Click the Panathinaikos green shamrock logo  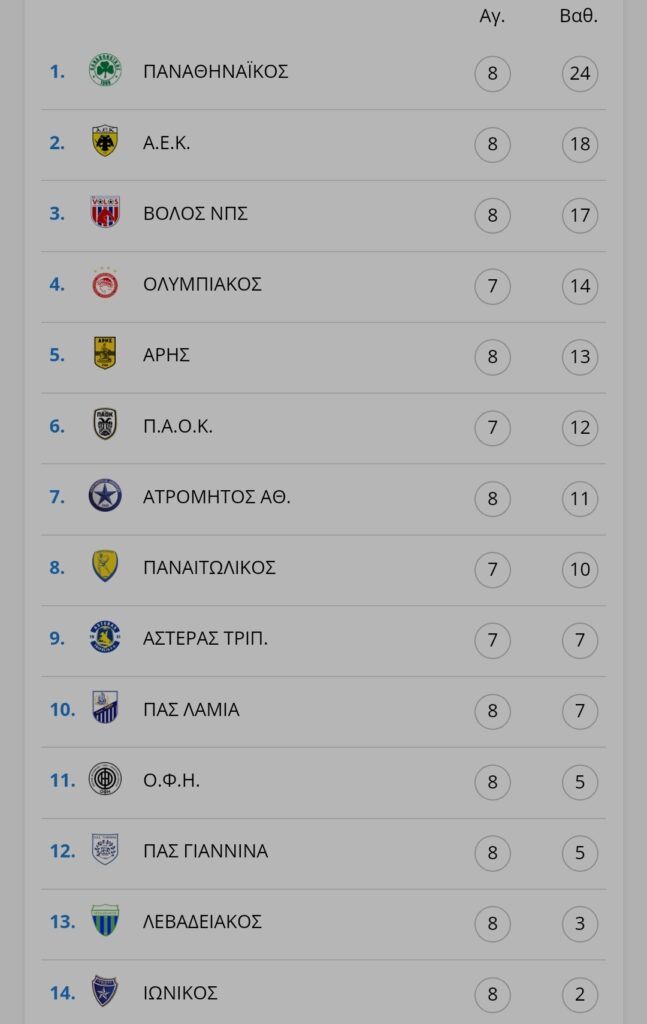(x=104, y=70)
